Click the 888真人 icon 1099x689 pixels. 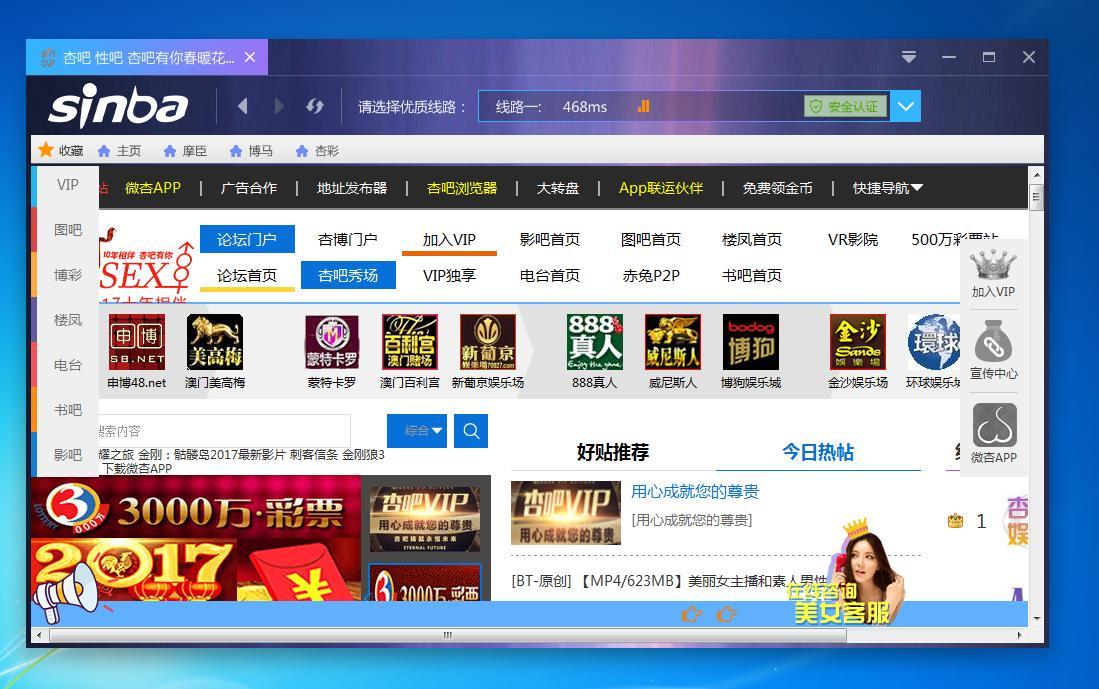tap(594, 342)
